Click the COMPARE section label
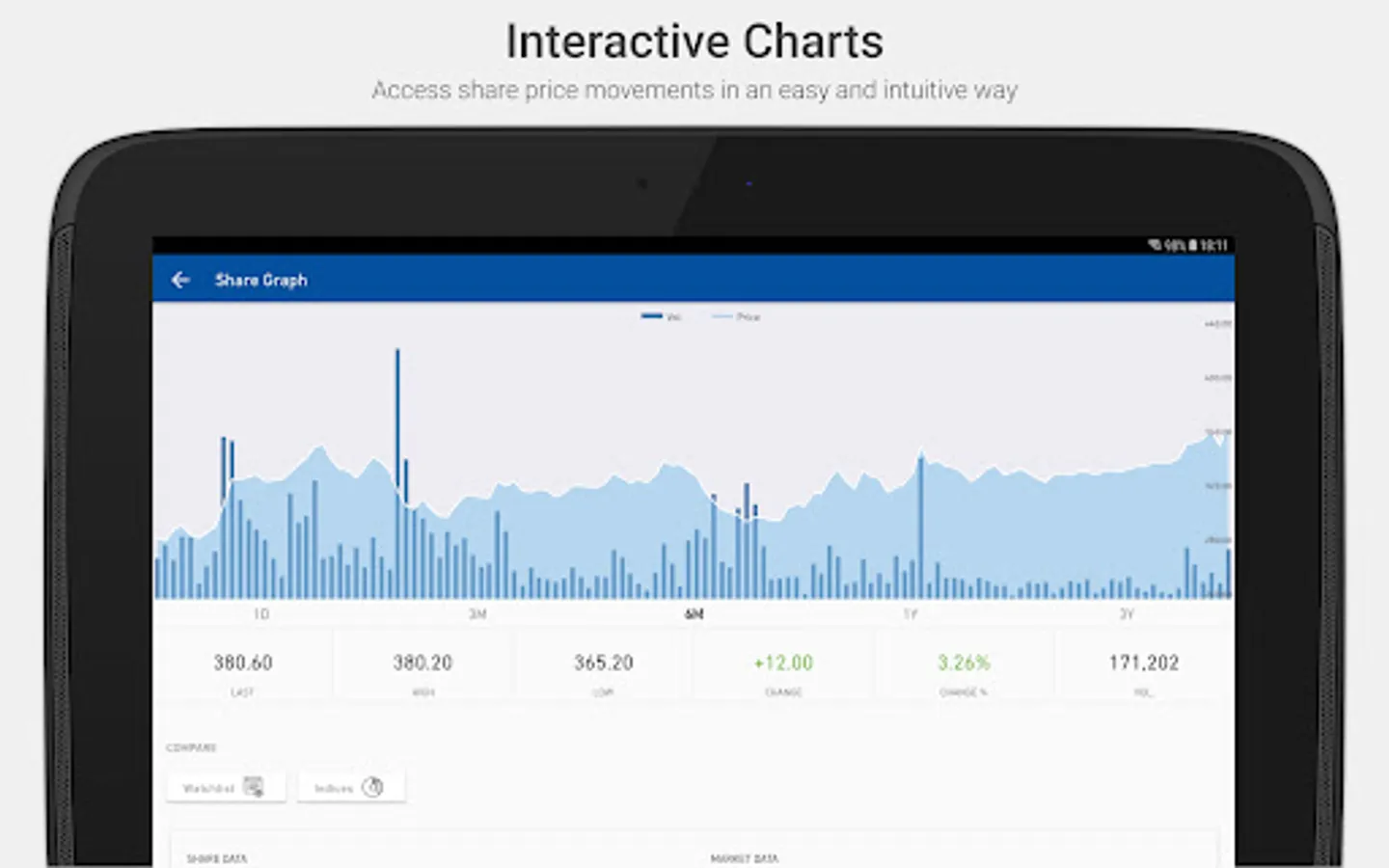Screen dimensions: 1389x868 [191, 747]
